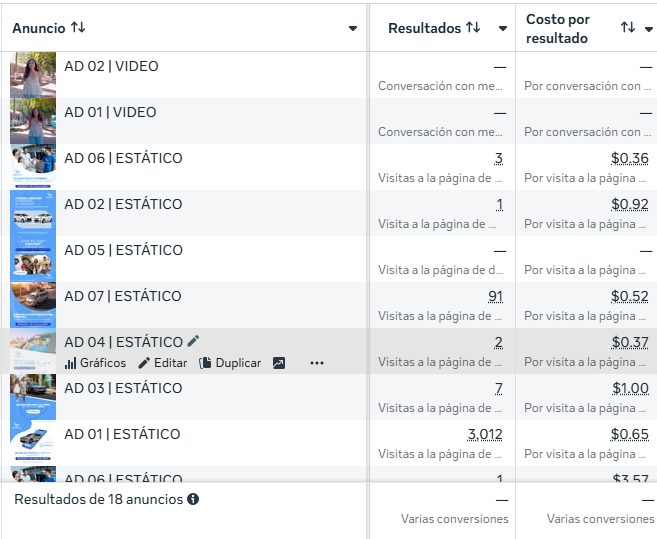Select the AD 03 | ESTÁTICO ad name

123,388
